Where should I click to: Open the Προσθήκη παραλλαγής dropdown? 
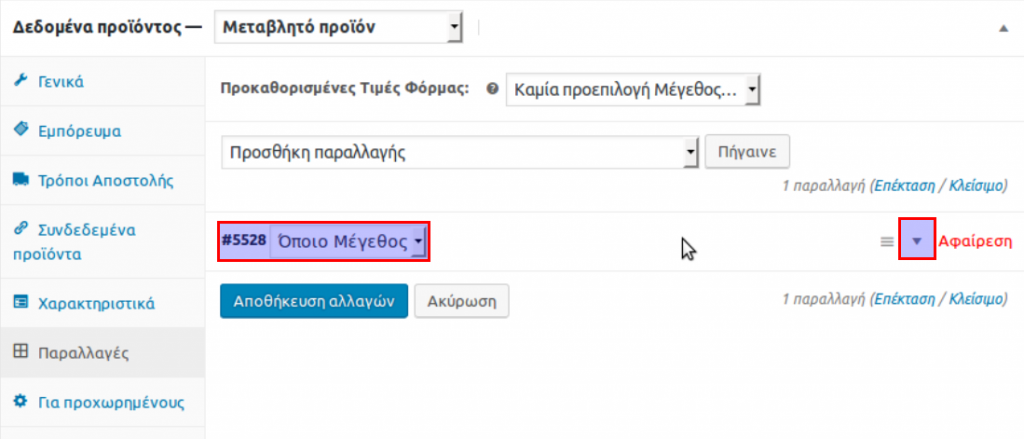459,153
